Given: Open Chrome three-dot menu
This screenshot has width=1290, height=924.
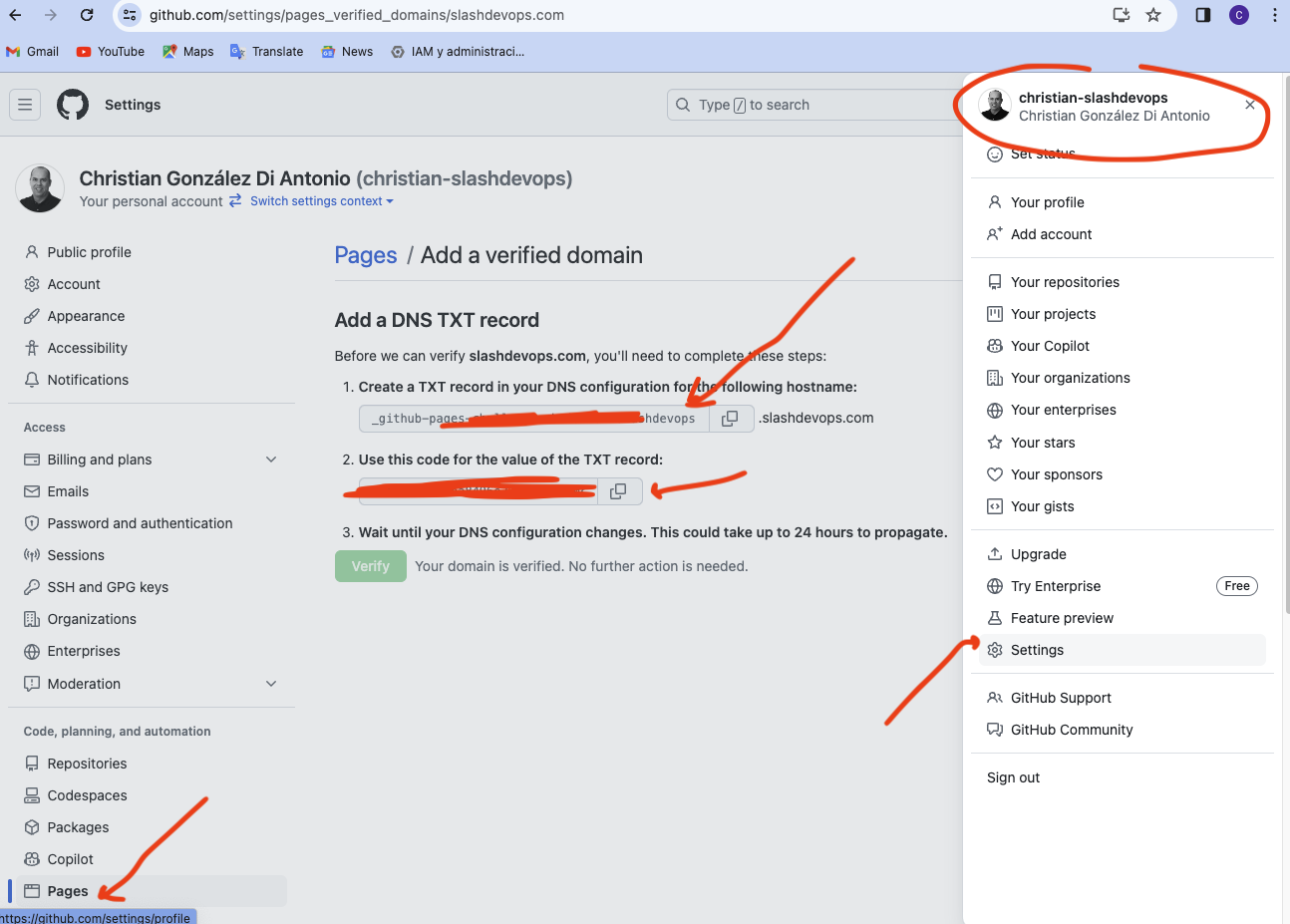Looking at the screenshot, I should 1275,15.
